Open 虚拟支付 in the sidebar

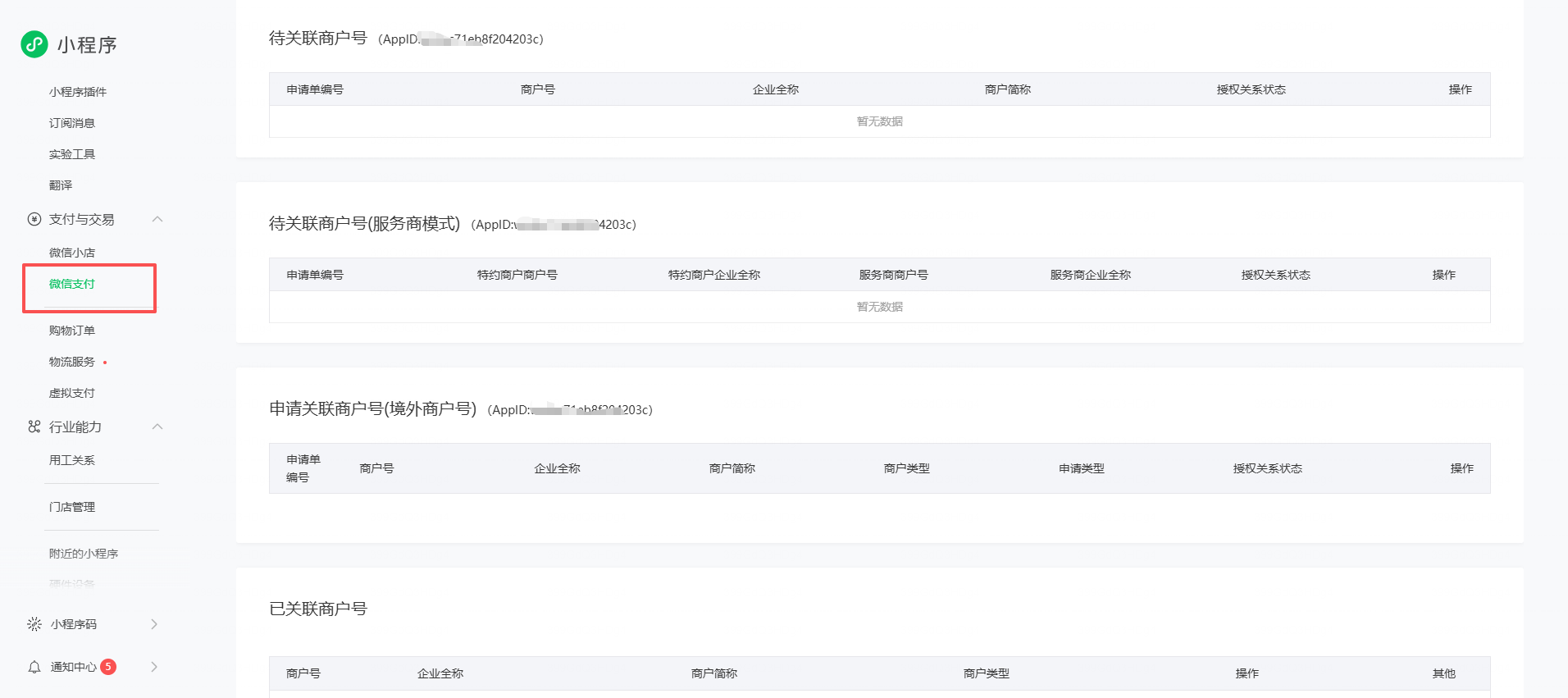tap(72, 393)
